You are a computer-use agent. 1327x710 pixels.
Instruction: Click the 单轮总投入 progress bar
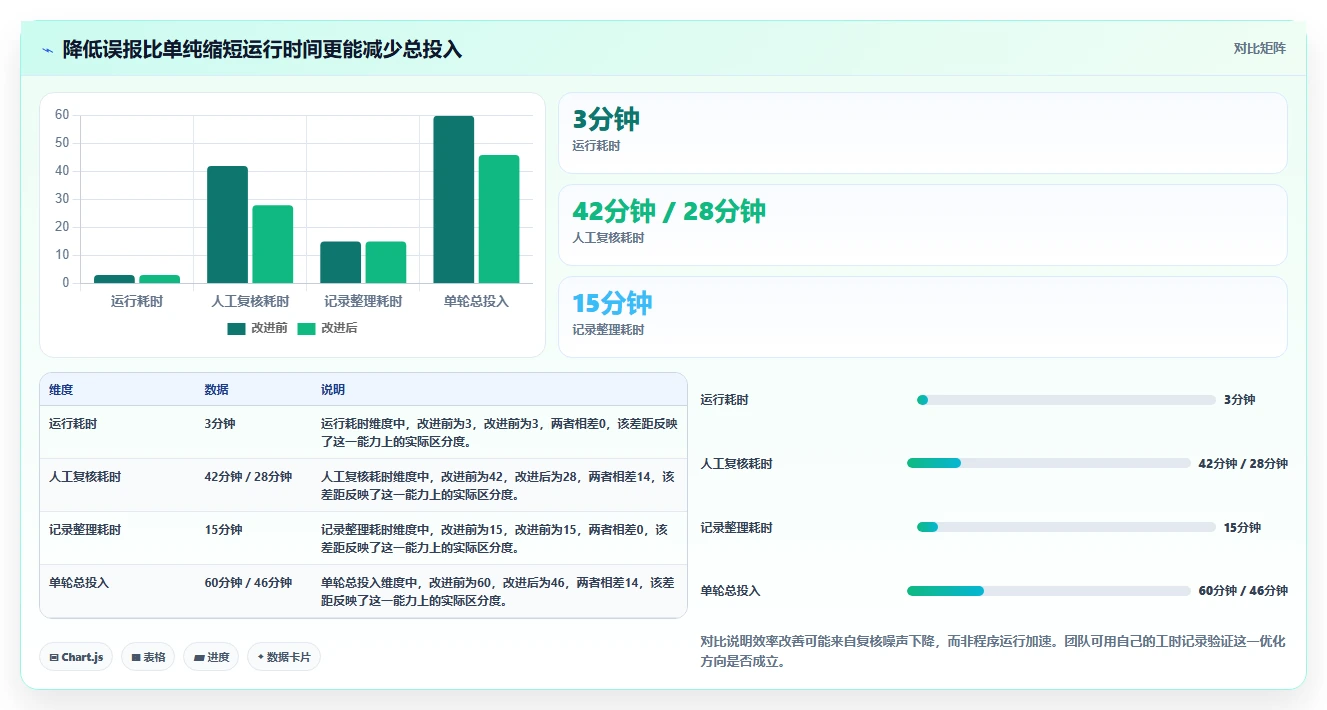(x=1049, y=591)
